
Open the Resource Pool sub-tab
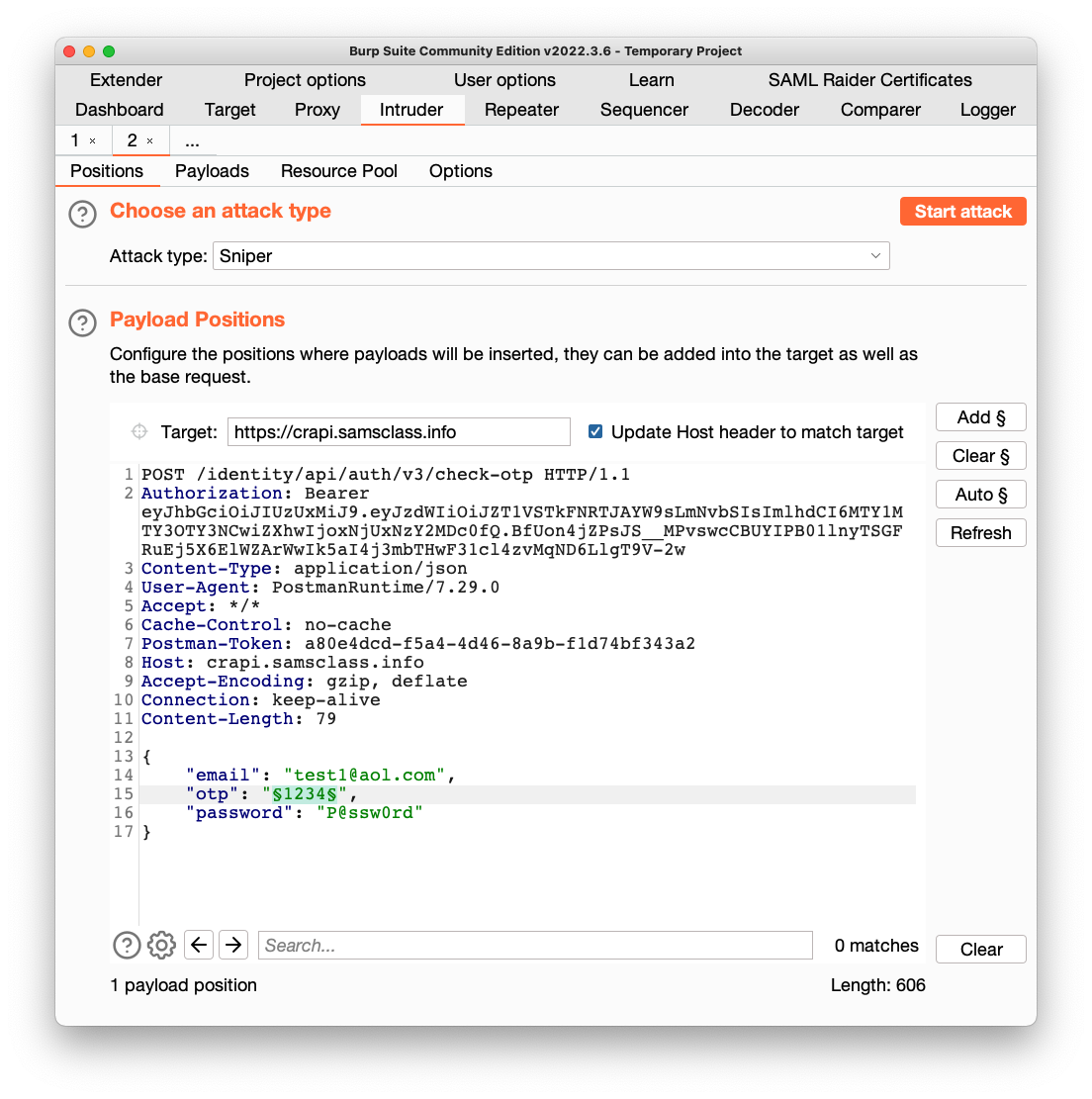click(338, 171)
